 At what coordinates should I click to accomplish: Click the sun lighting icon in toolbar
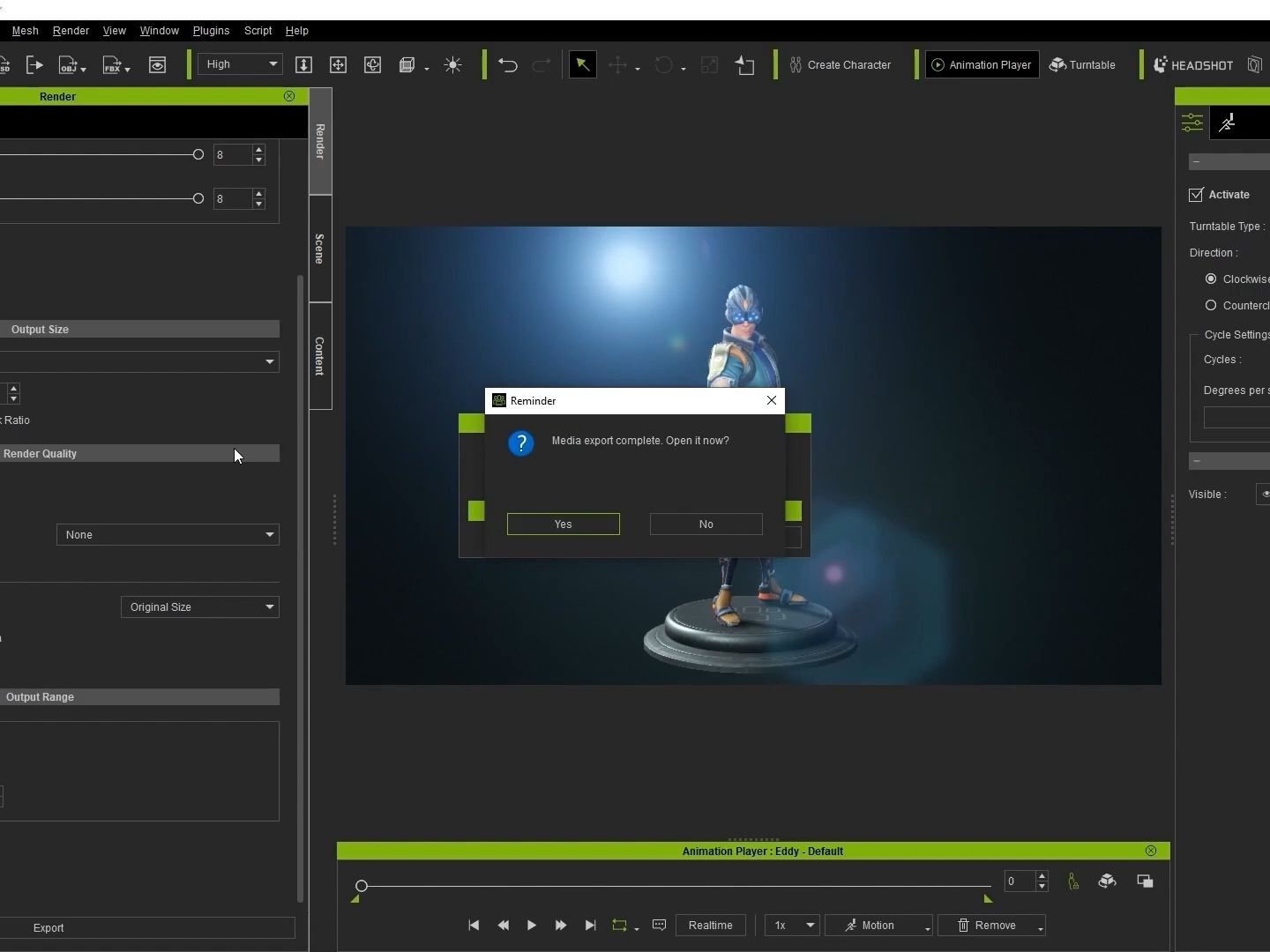click(x=452, y=65)
